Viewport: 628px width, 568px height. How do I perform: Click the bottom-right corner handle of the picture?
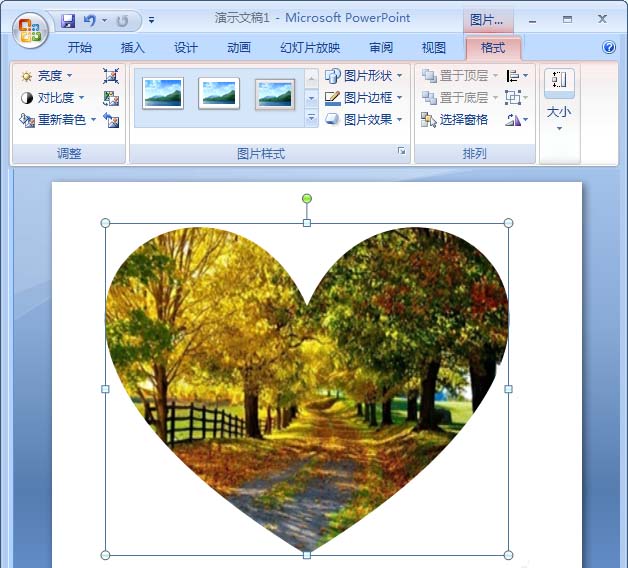tap(508, 555)
